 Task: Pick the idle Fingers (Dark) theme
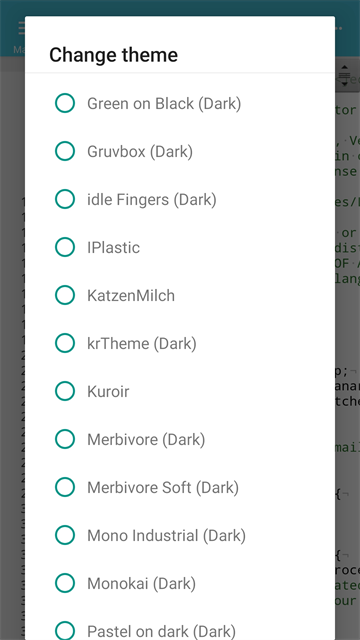180,200
